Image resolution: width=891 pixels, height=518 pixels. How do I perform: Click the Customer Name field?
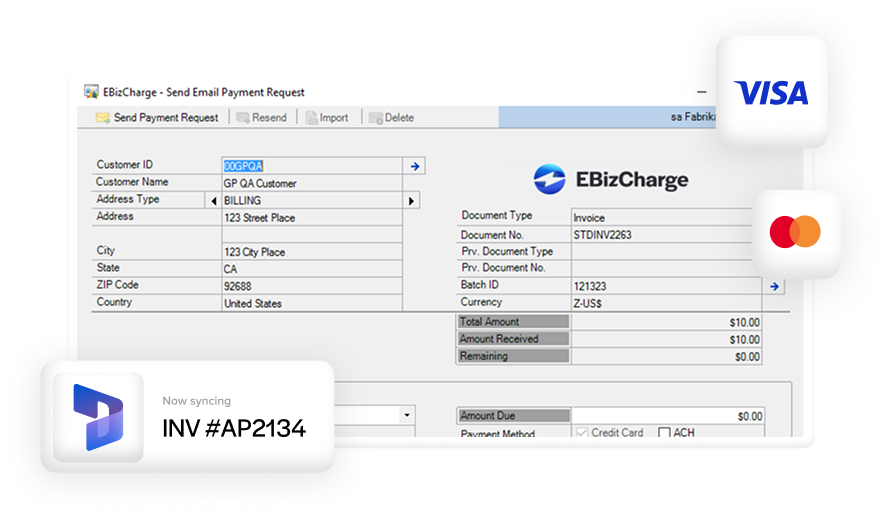coord(312,183)
